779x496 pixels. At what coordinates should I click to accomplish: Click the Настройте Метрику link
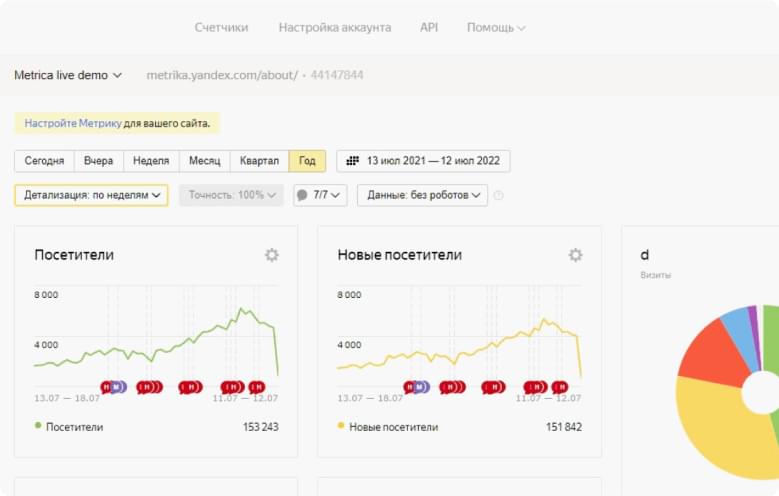(x=73, y=123)
